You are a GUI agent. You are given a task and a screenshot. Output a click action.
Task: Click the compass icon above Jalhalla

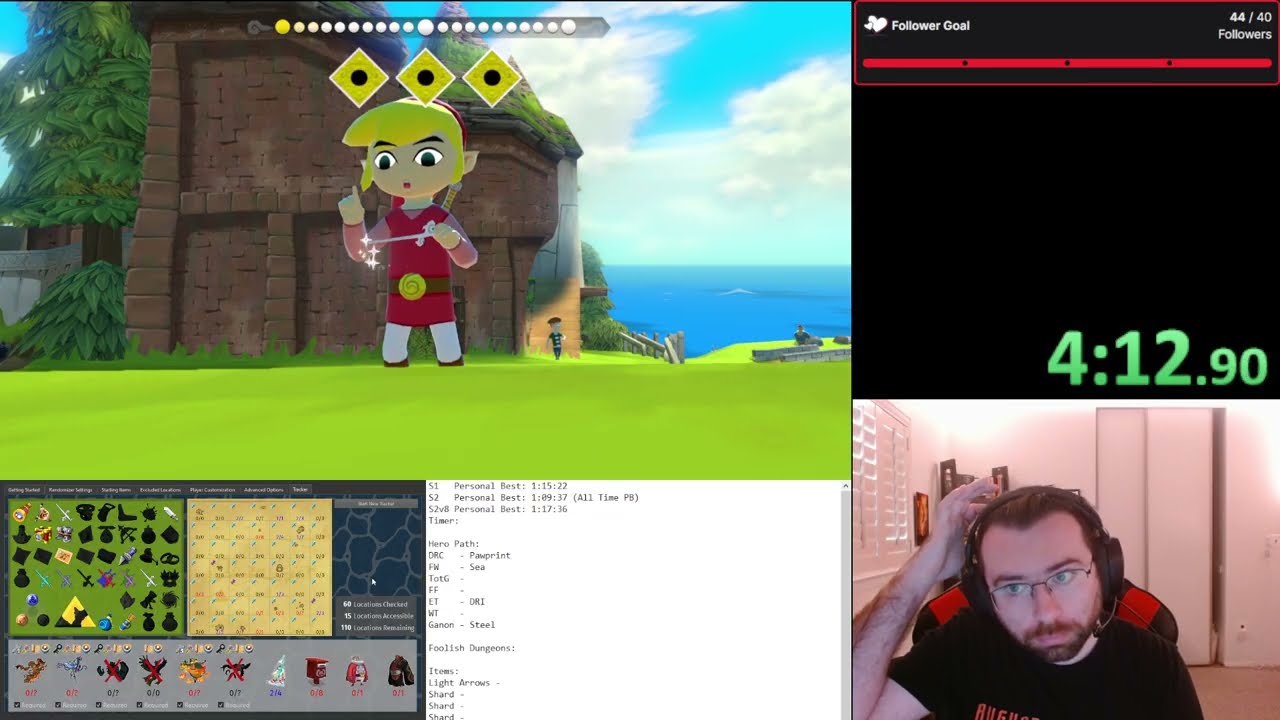pos(209,648)
